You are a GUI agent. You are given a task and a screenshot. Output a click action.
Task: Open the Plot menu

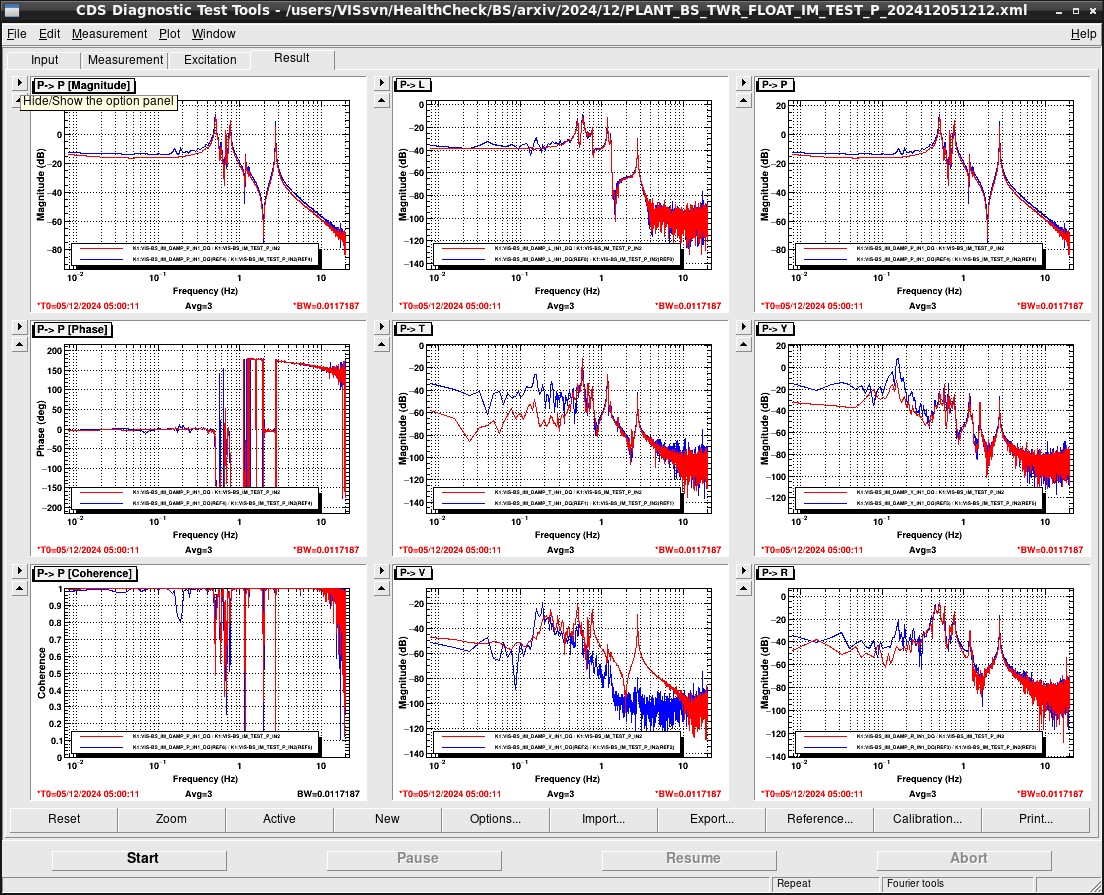pos(169,34)
